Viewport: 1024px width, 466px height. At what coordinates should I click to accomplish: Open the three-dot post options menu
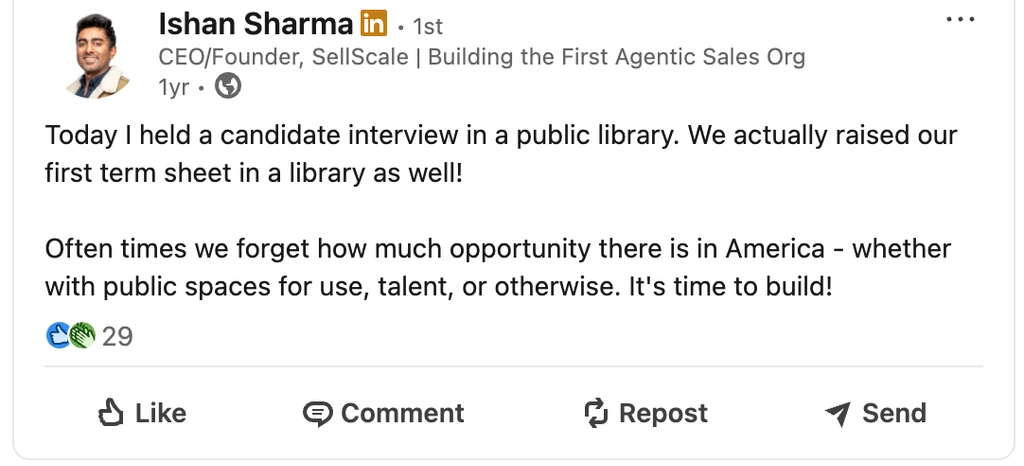pos(959,20)
